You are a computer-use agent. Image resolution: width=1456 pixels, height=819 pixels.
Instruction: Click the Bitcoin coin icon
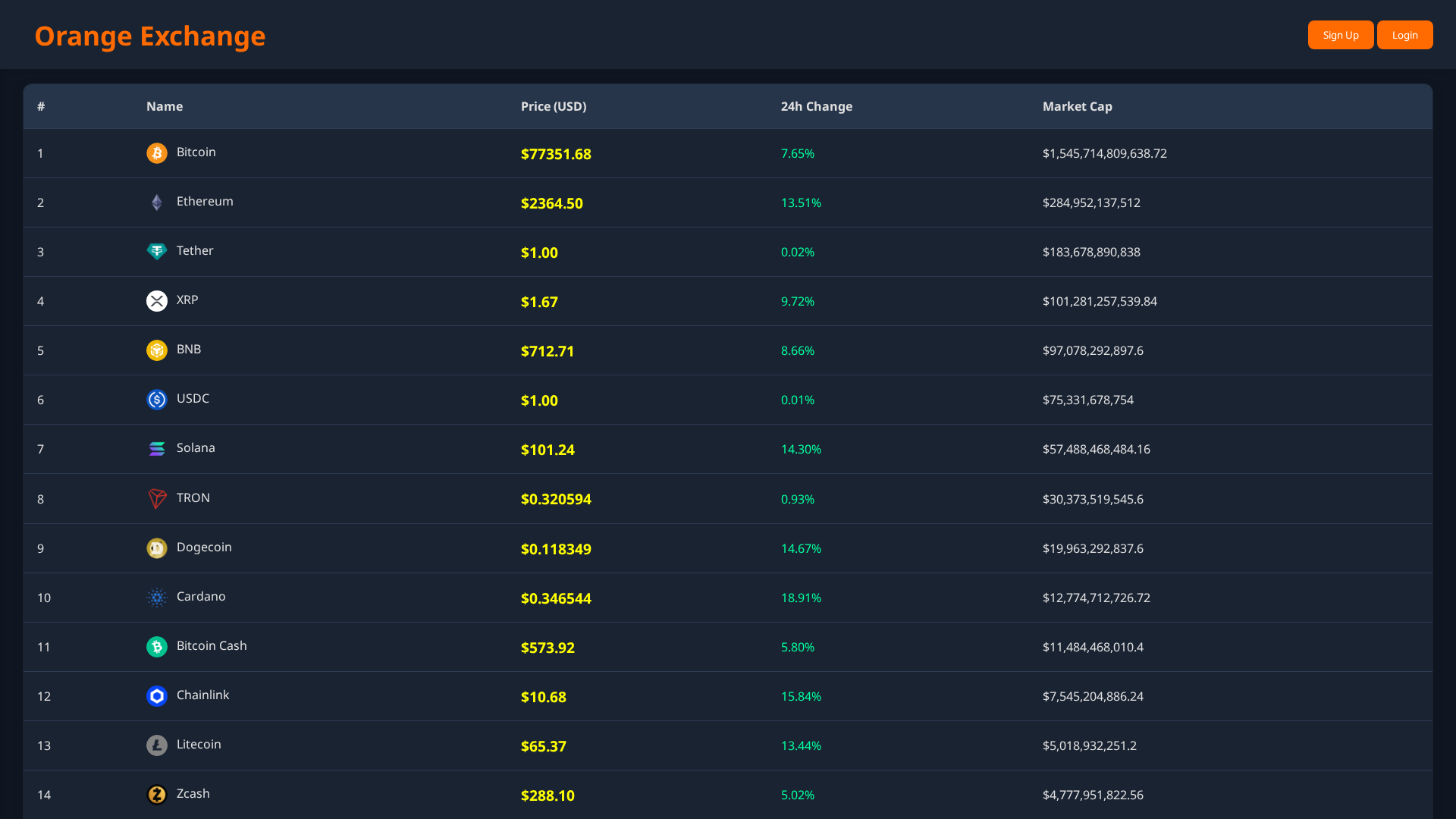[156, 152]
